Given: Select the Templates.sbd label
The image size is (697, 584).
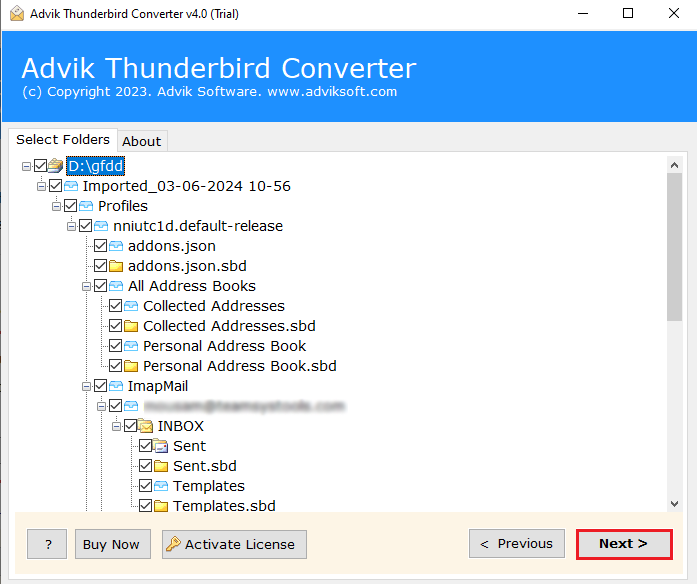Looking at the screenshot, I should pos(224,505).
